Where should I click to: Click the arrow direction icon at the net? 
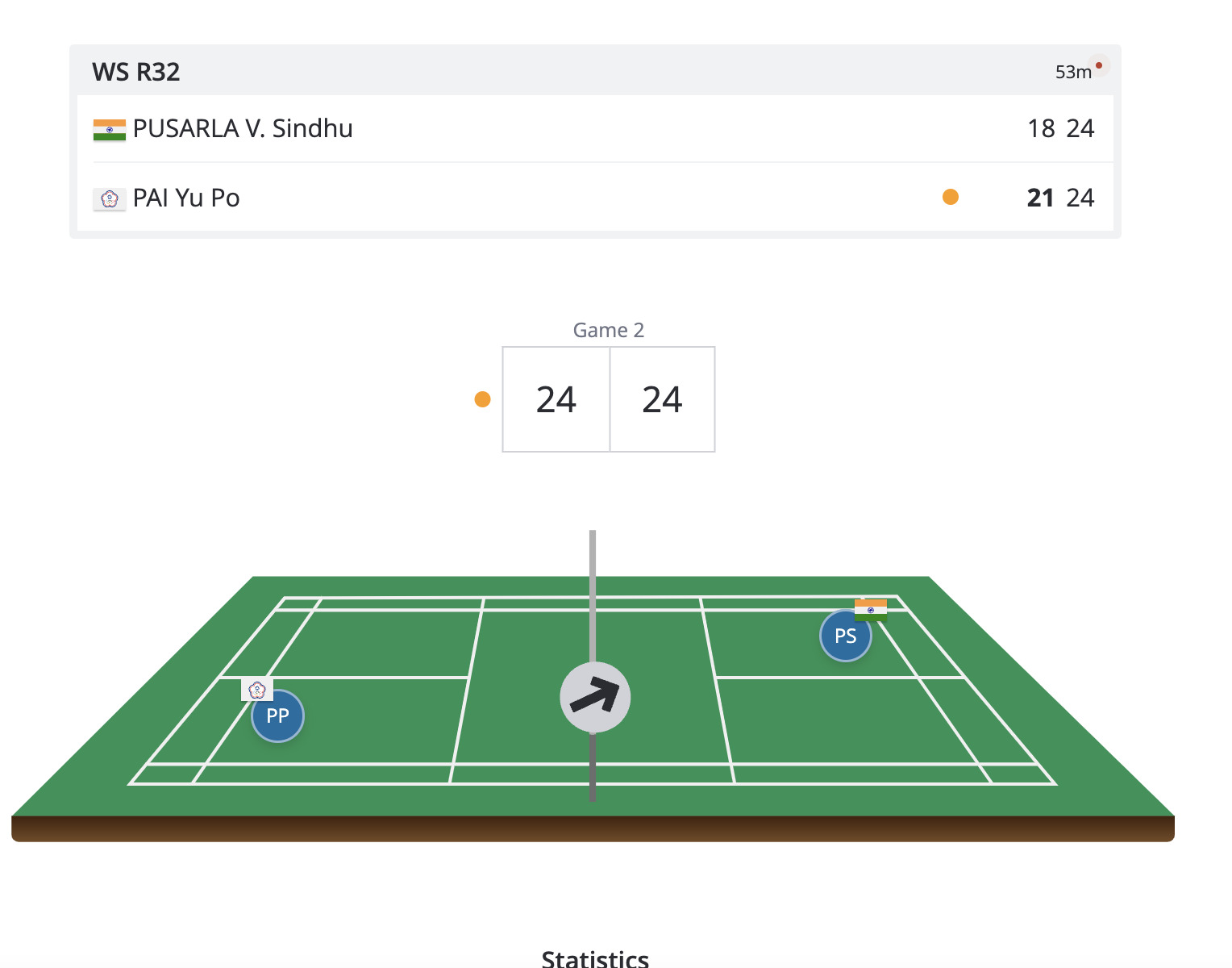(595, 697)
